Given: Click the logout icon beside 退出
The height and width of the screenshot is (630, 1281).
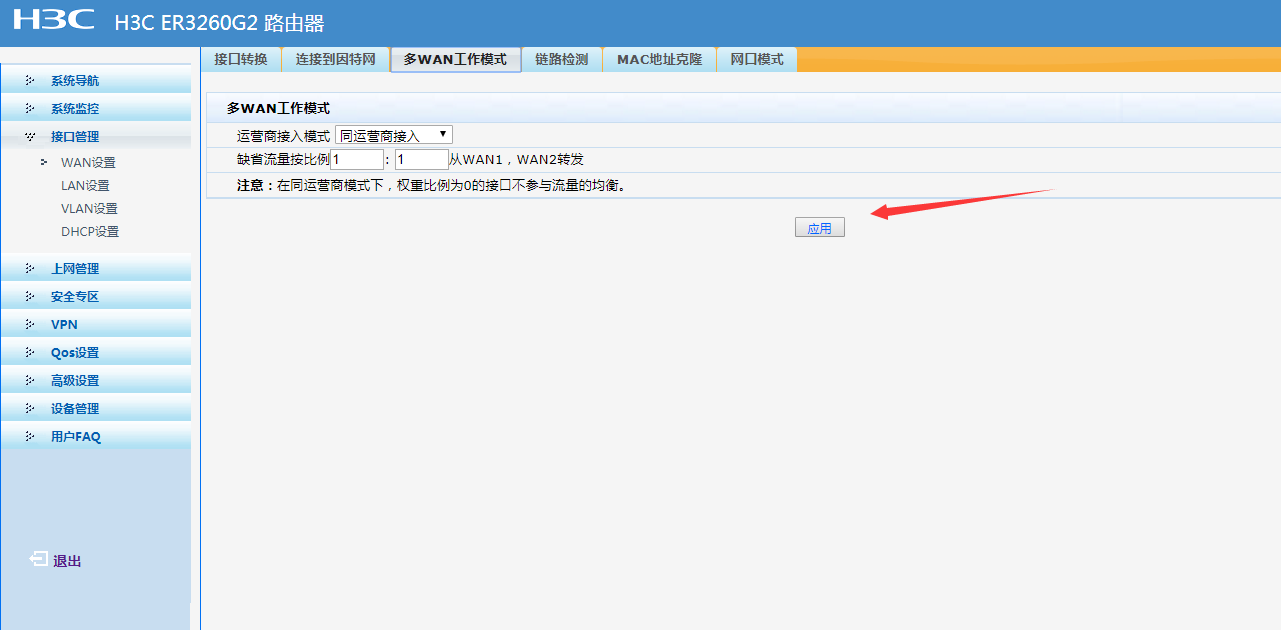Looking at the screenshot, I should [38, 560].
